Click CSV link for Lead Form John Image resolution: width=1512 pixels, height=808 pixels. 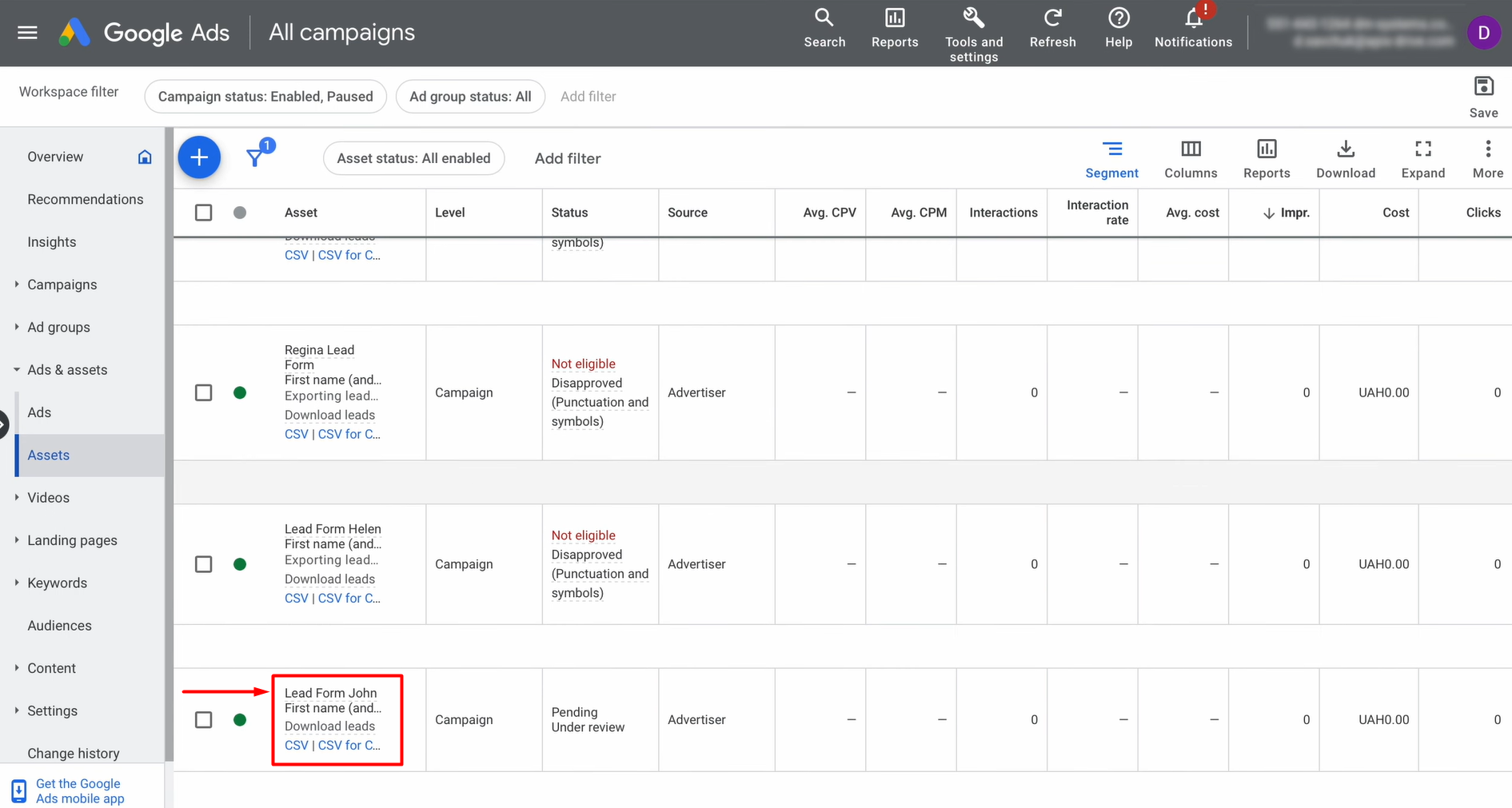296,745
